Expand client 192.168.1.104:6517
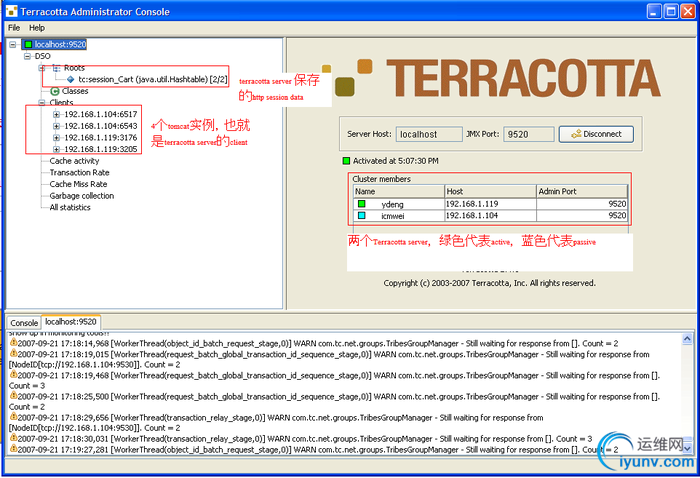 56,114
